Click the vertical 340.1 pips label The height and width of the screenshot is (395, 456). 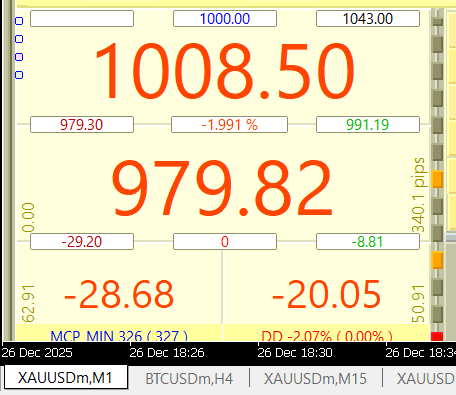pos(418,195)
